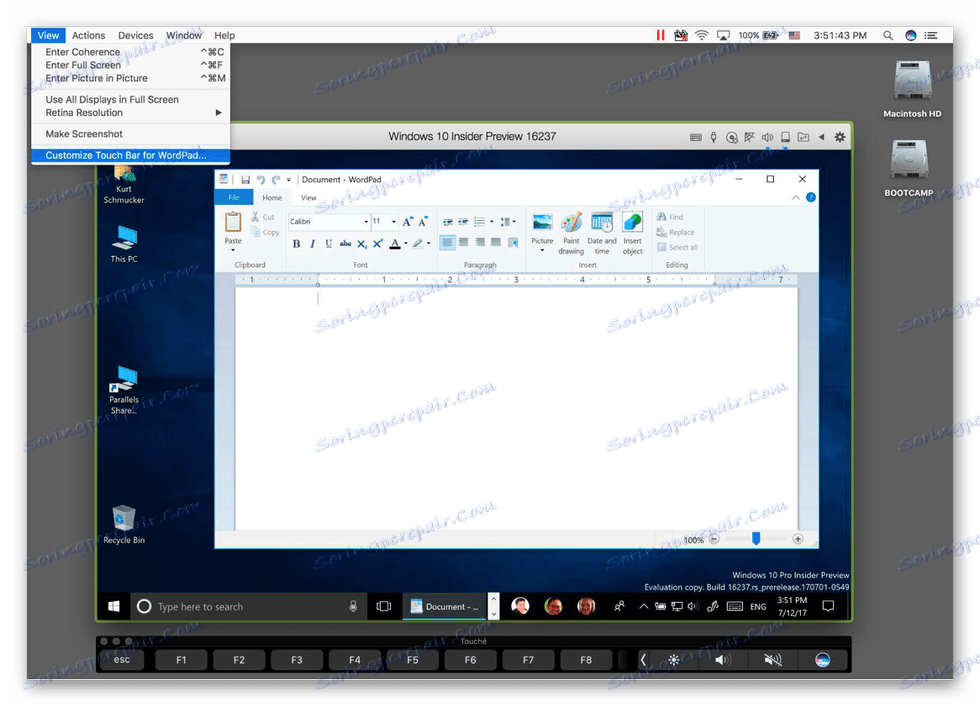Click the Paste clipboard icon
The width and height of the screenshot is (980, 707).
(233, 222)
